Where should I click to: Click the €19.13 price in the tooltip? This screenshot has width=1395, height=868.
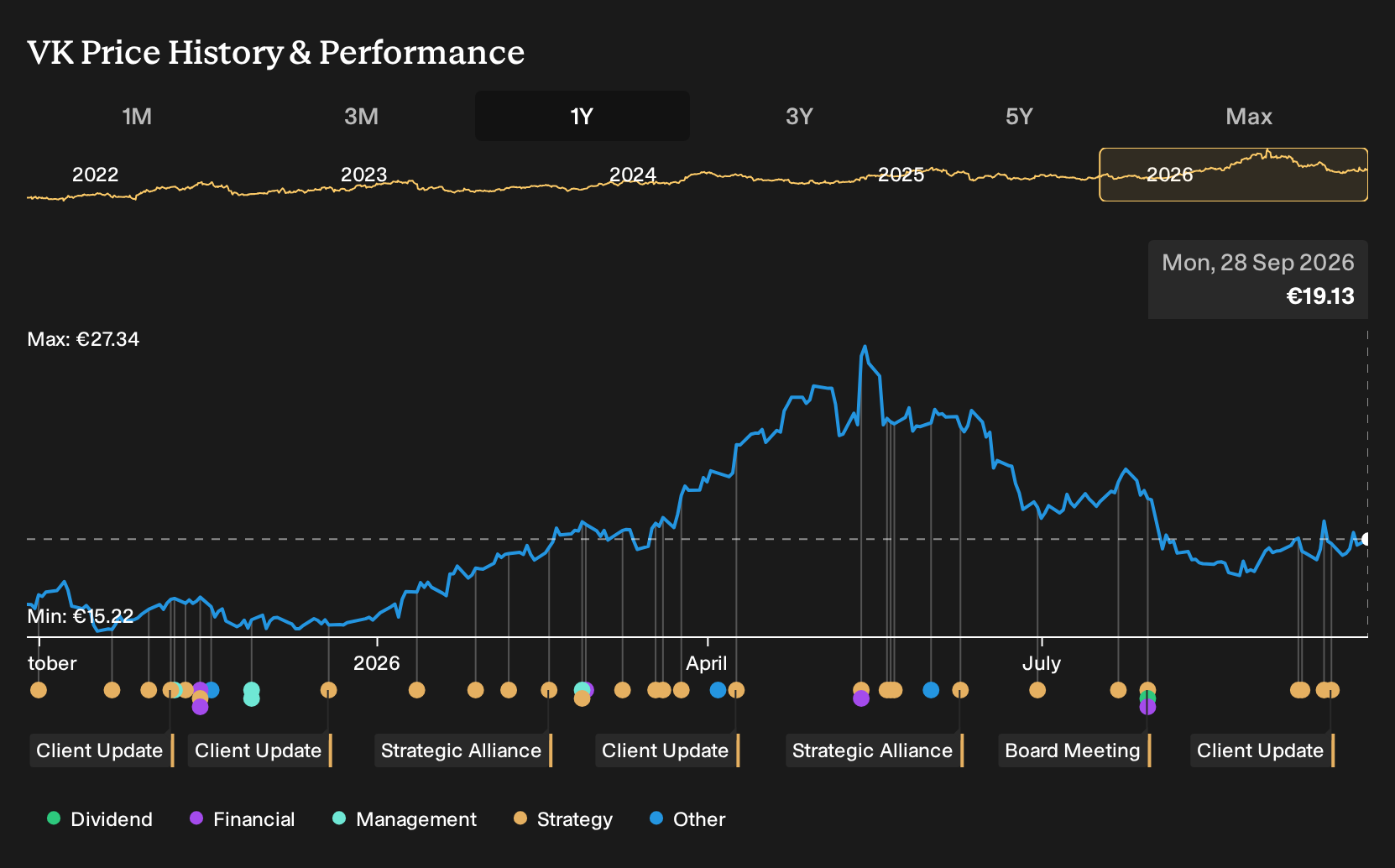(1320, 296)
